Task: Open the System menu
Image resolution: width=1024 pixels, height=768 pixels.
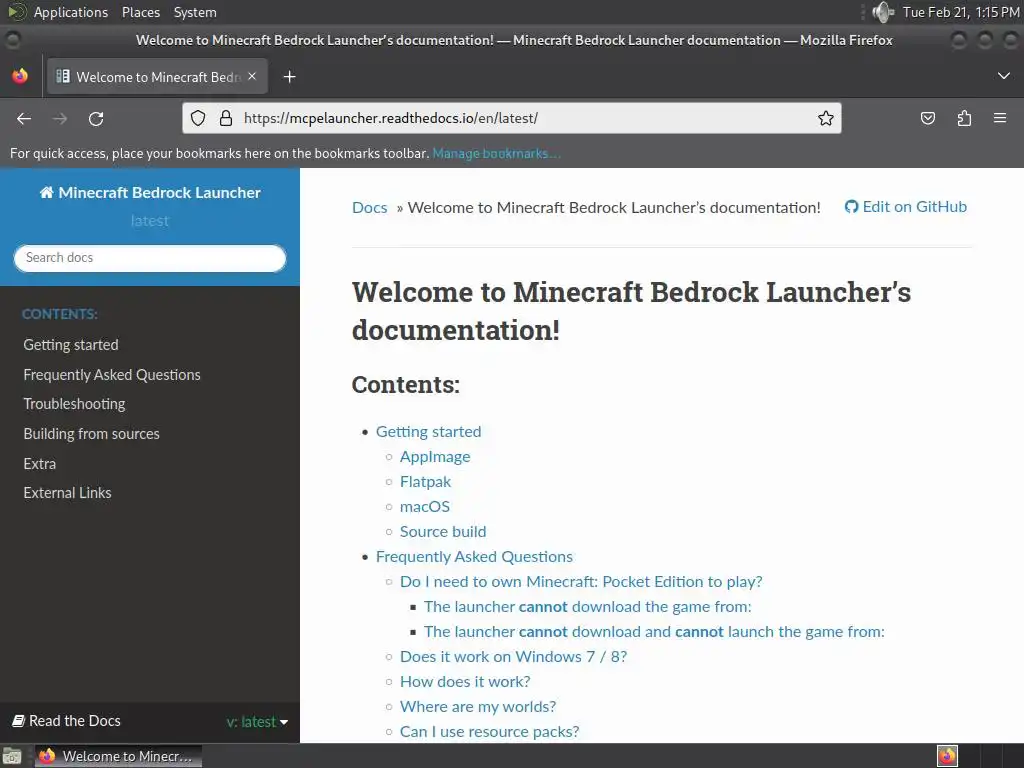Action: (x=195, y=12)
